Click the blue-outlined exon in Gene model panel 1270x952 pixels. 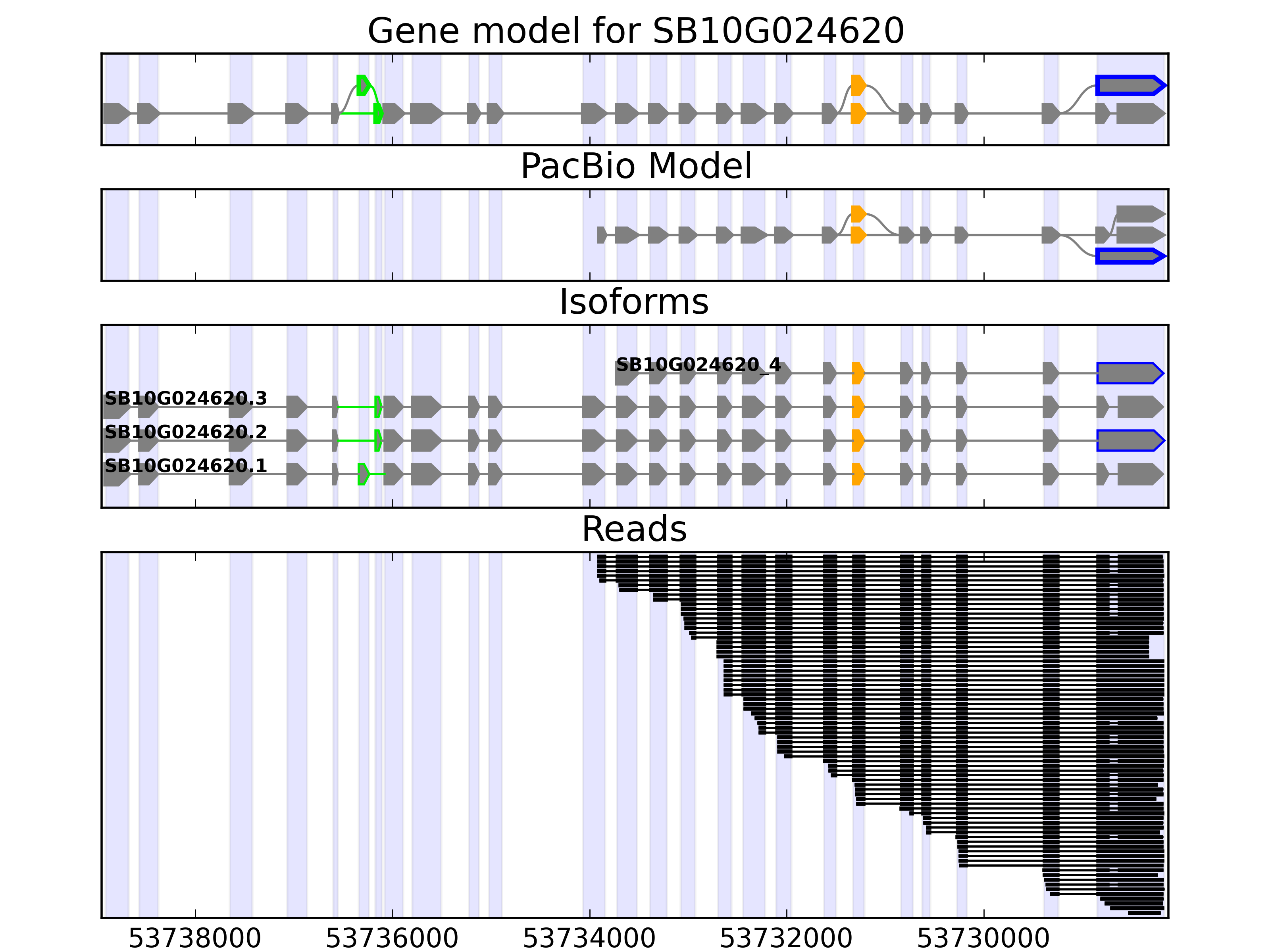point(1129,86)
